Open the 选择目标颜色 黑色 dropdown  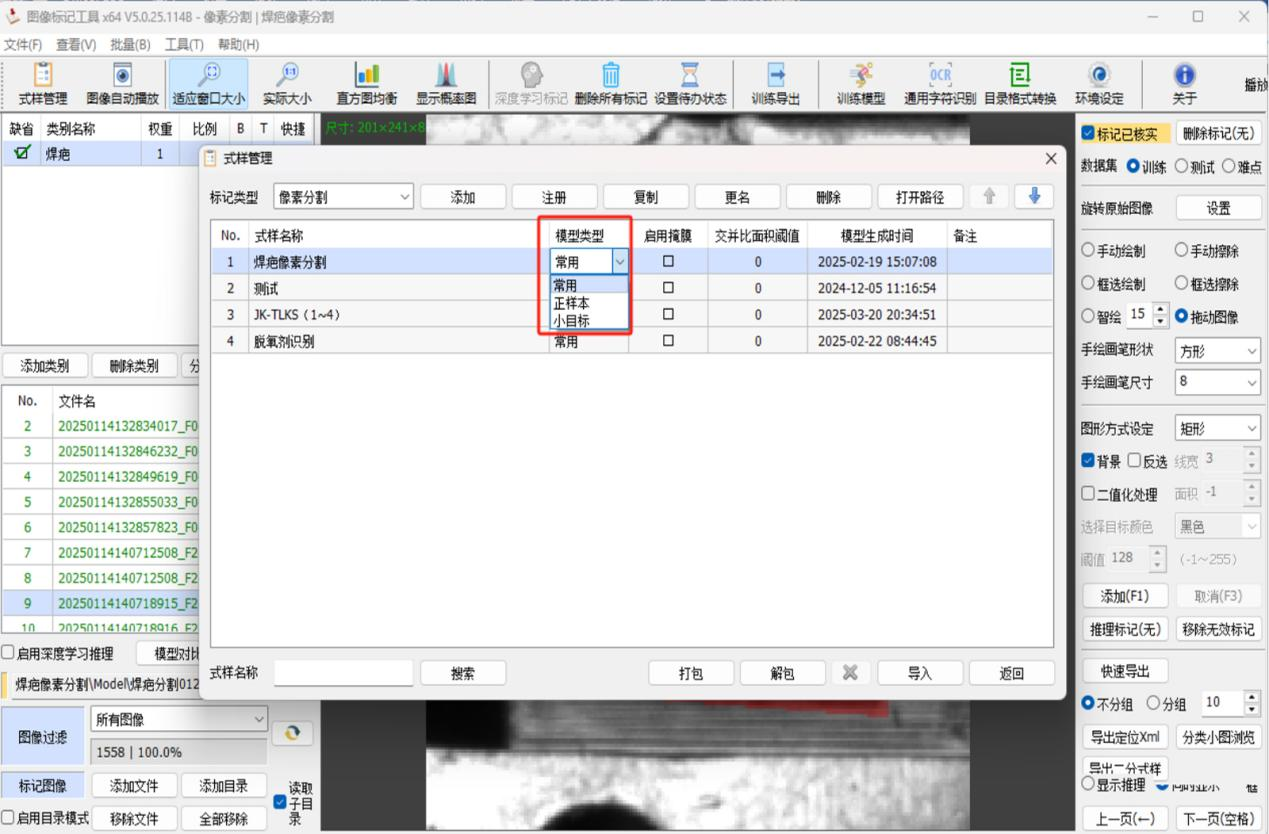1217,526
